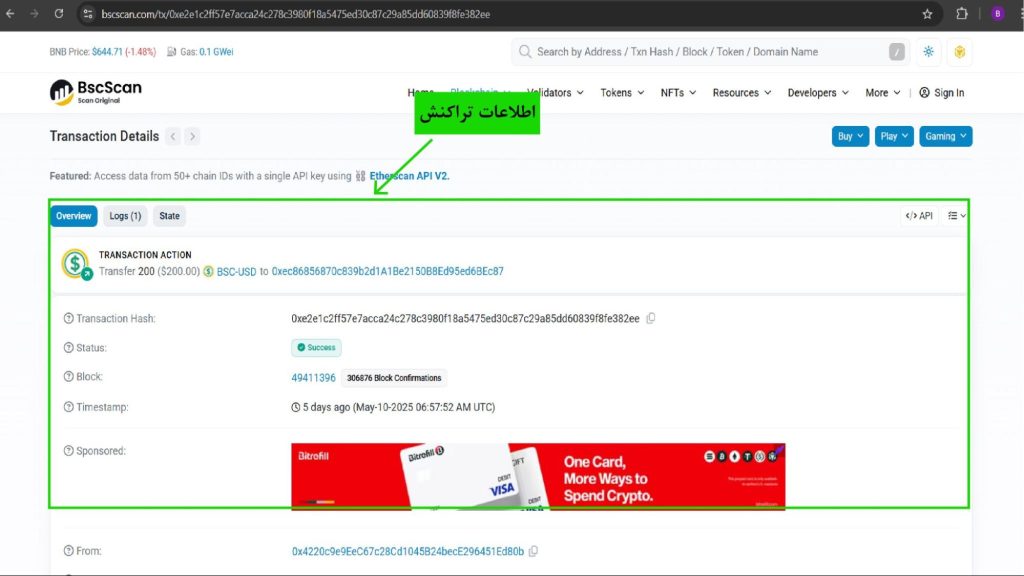Click the BNB chain logo icon

coord(959,52)
